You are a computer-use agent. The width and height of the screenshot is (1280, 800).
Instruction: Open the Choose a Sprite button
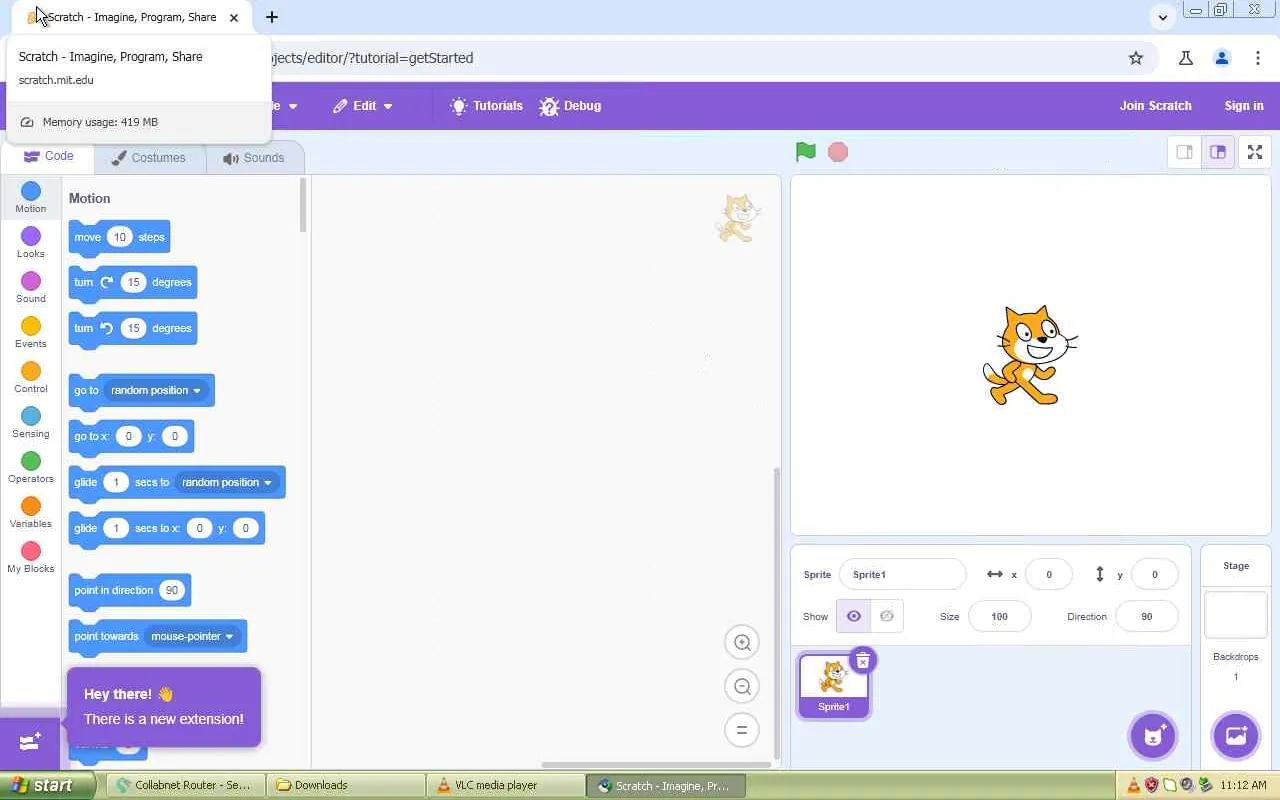1153,736
